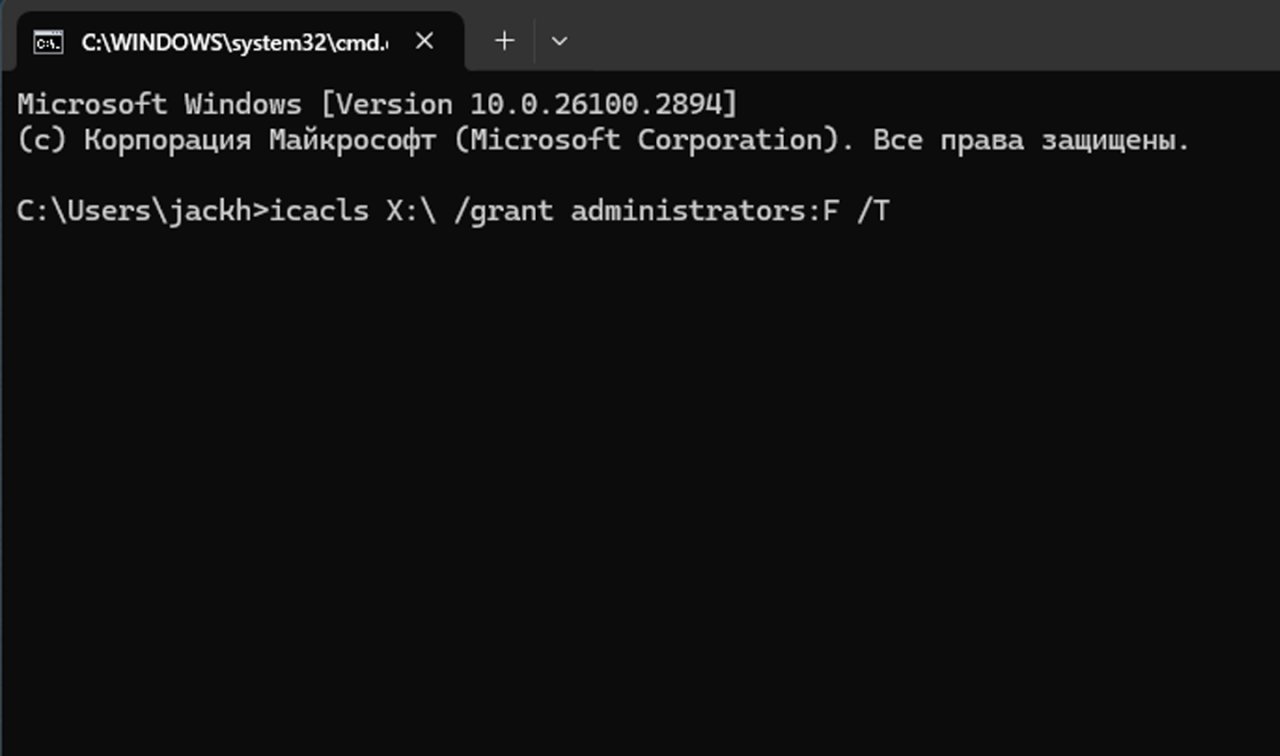1280x756 pixels.
Task: Open a new terminal tab with the plus button
Action: [503, 41]
